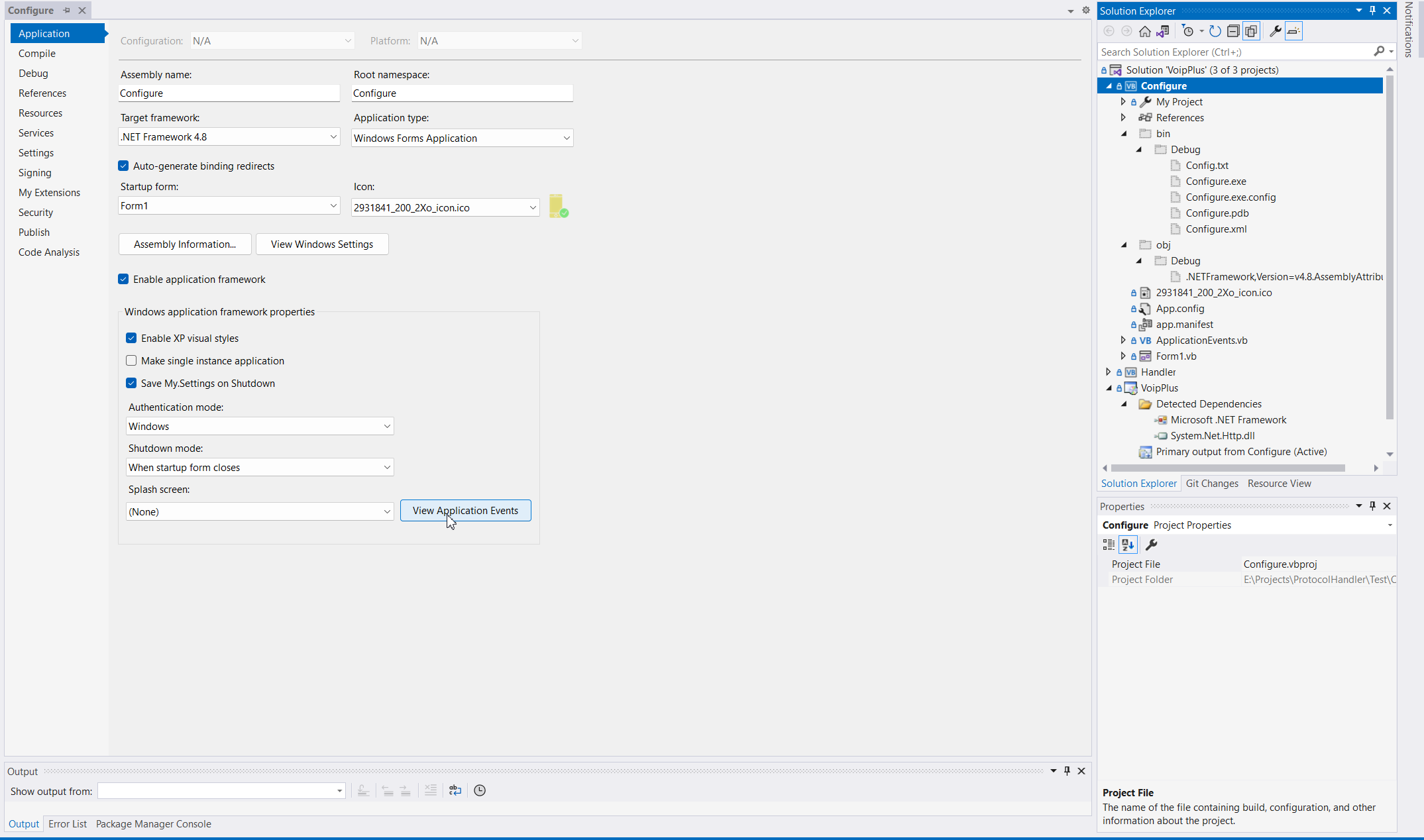Click the Assembly name text field
Image resolution: width=1424 pixels, height=840 pixels.
click(x=229, y=93)
